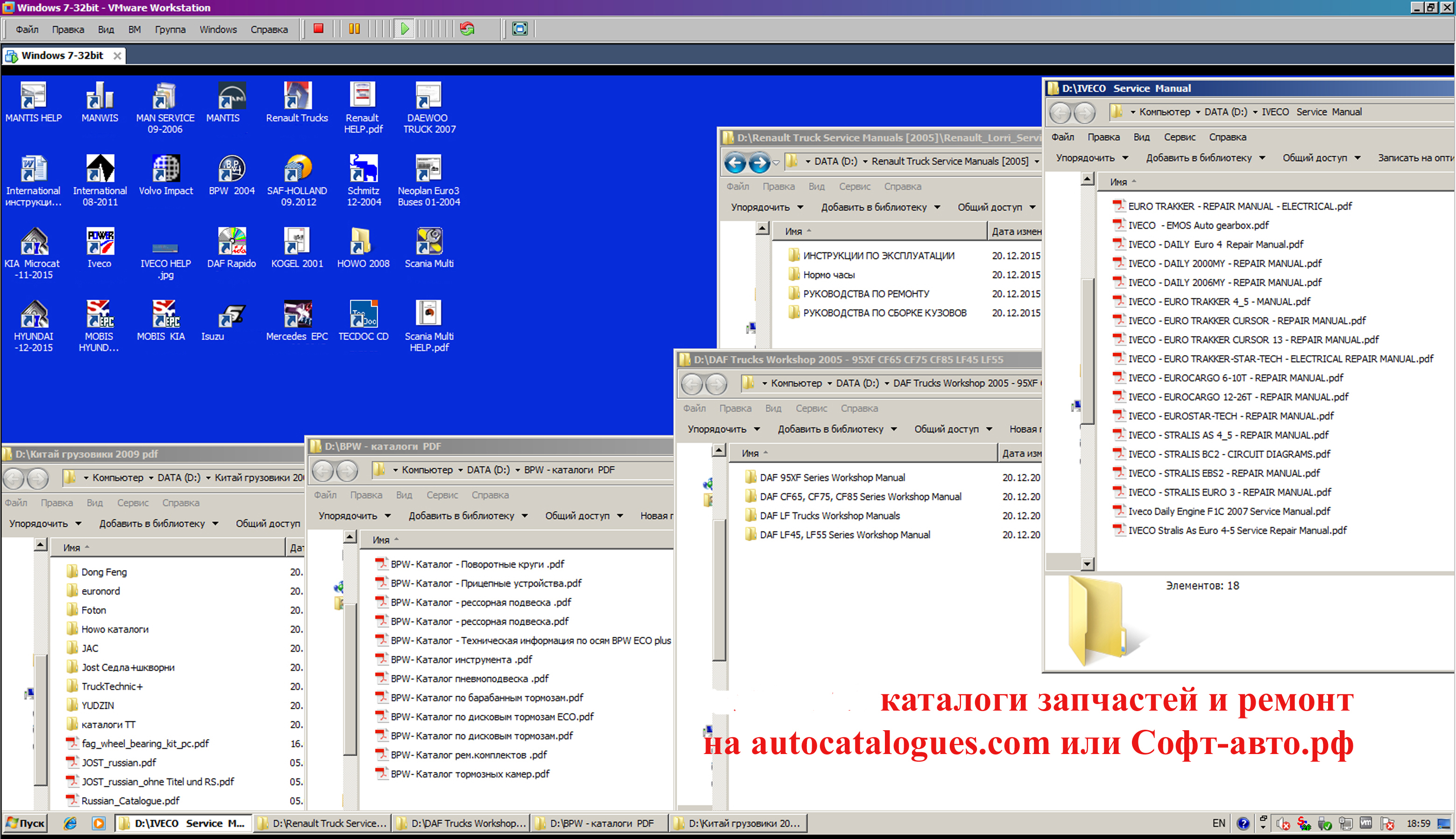The image size is (1456, 839).
Task: Expand Упорядочить dropdown in IVECO window
Action: coord(1091,158)
